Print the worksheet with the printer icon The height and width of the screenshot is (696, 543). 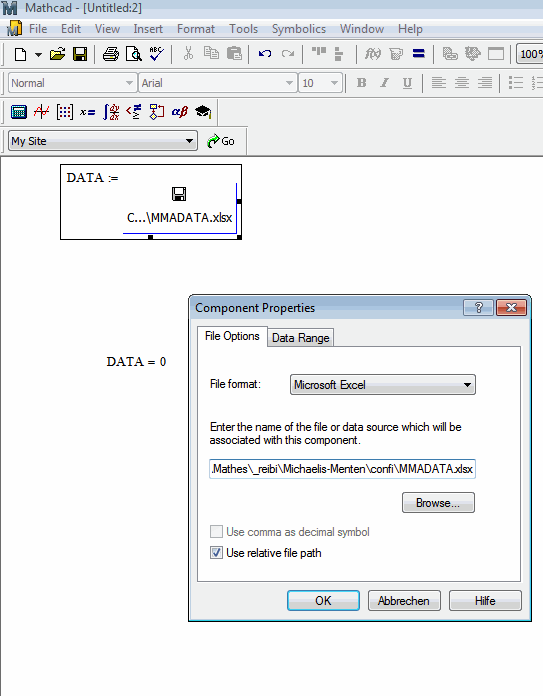(x=111, y=55)
